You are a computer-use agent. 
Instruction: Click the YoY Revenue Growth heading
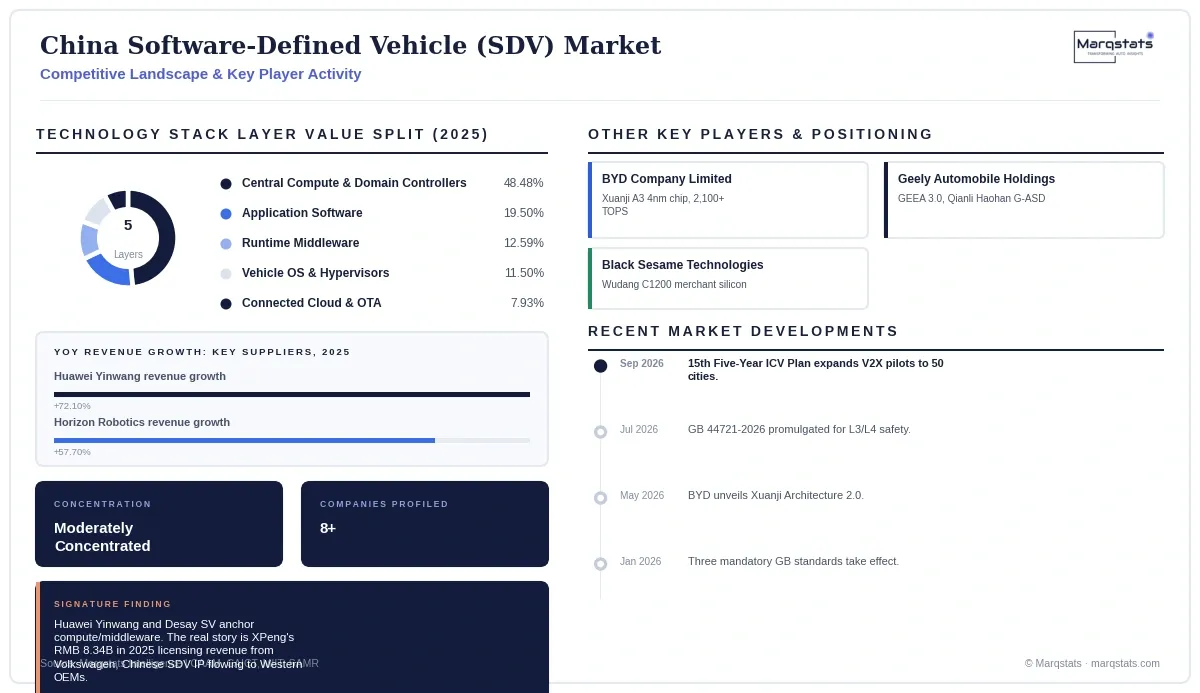pyautogui.click(x=202, y=352)
